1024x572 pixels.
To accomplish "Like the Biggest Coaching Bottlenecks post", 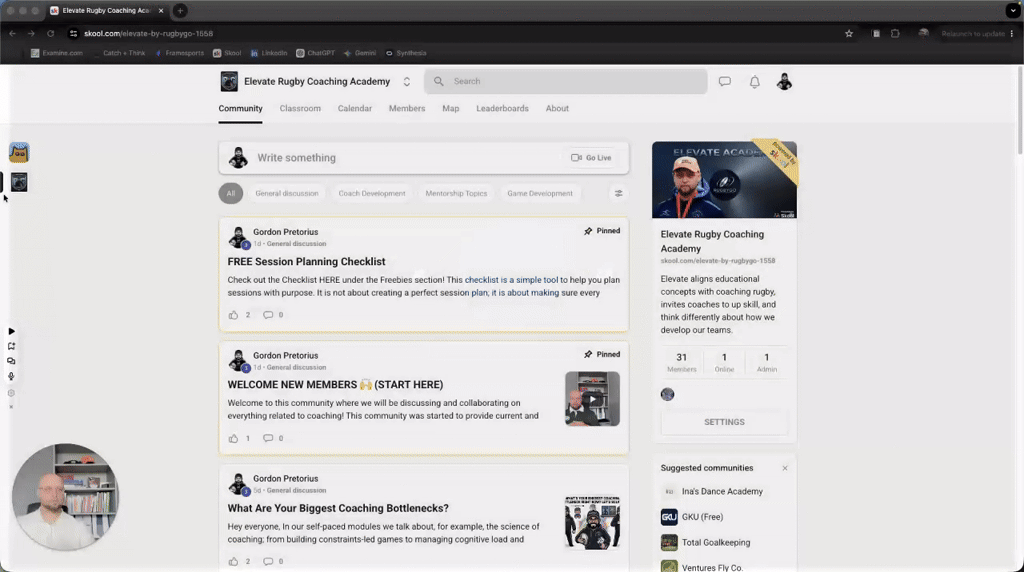I will [x=233, y=562].
